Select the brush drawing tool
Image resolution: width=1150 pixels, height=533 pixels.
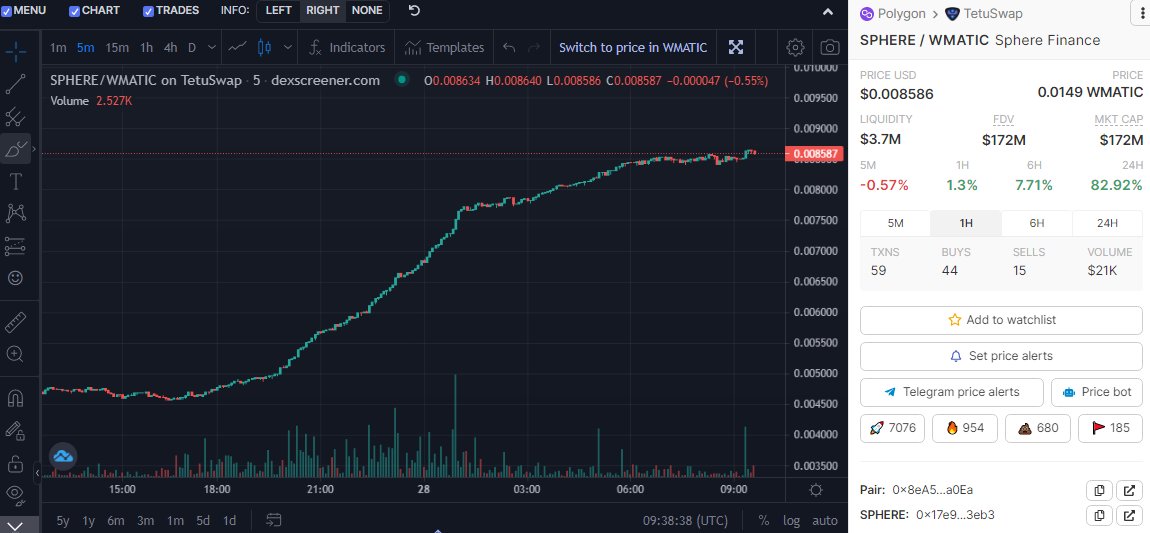(x=15, y=149)
